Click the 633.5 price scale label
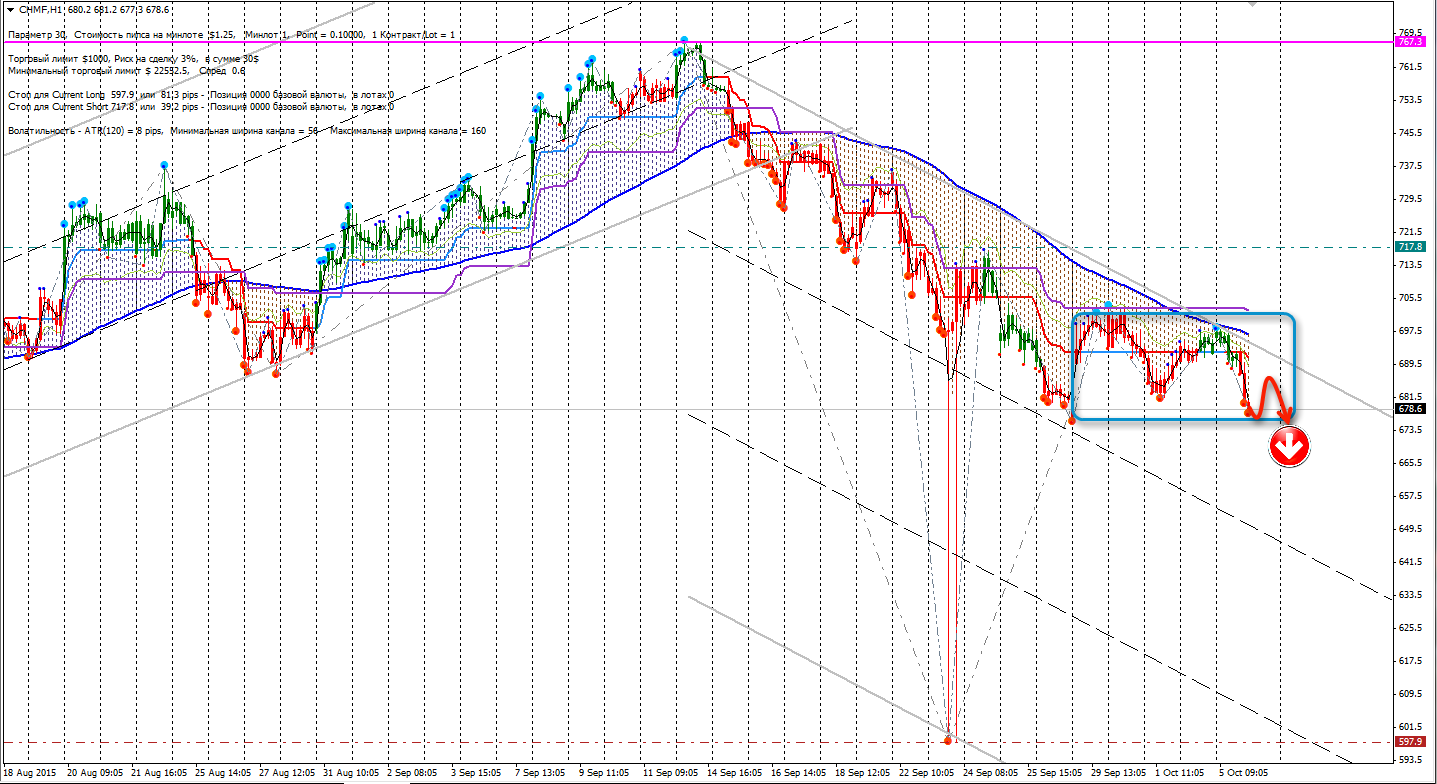 pos(1410,595)
